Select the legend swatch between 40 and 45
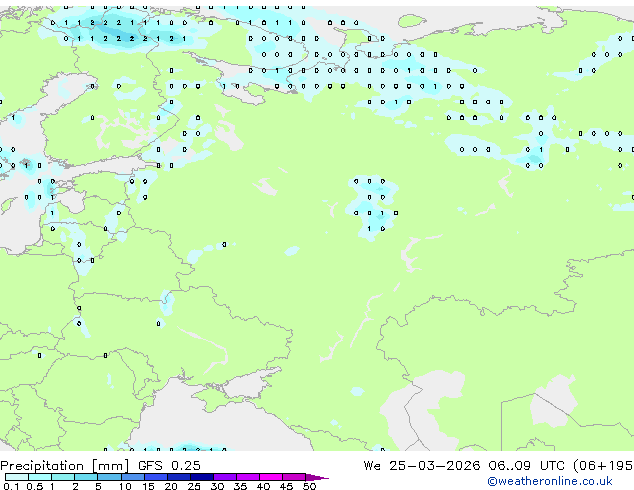 pyautogui.click(x=271, y=477)
